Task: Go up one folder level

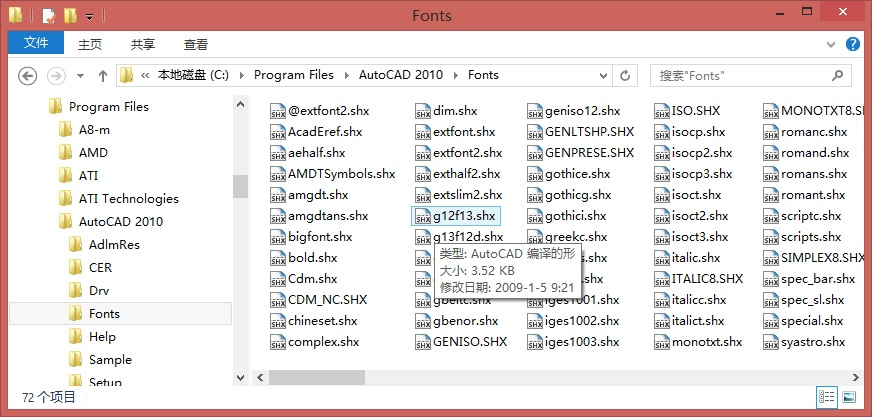Action: tap(102, 76)
